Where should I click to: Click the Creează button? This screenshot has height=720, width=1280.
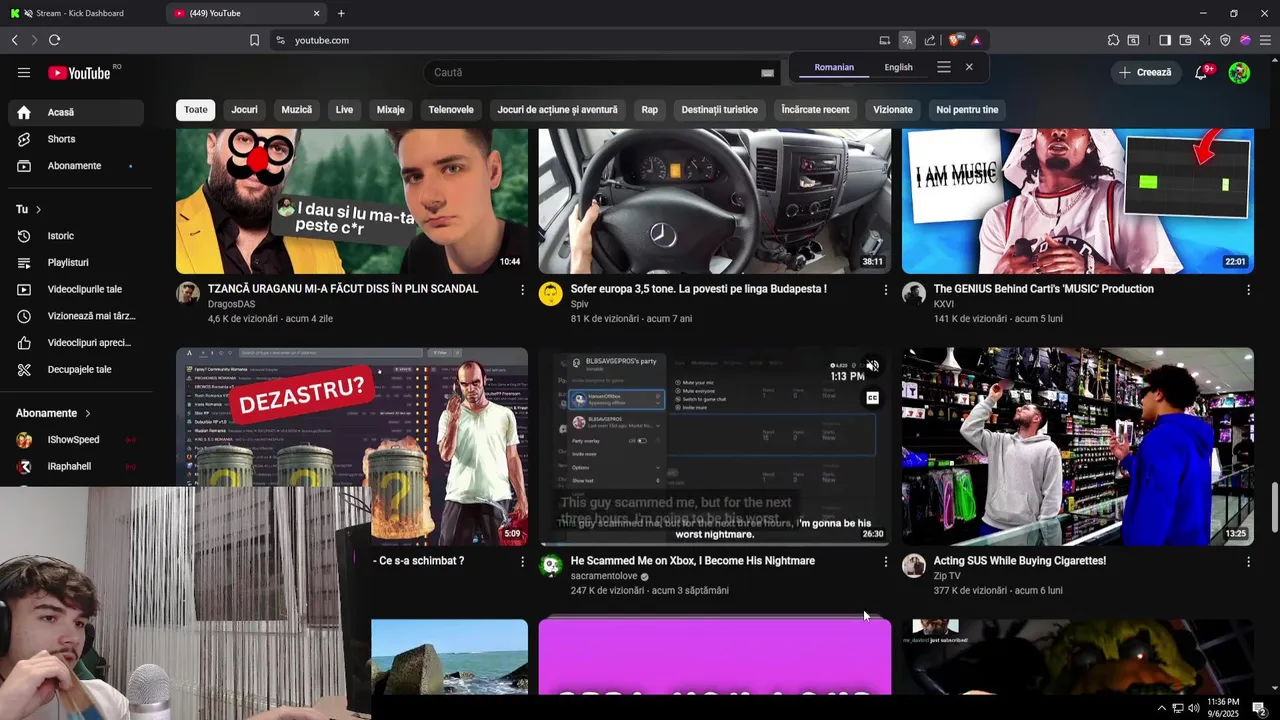1145,72
